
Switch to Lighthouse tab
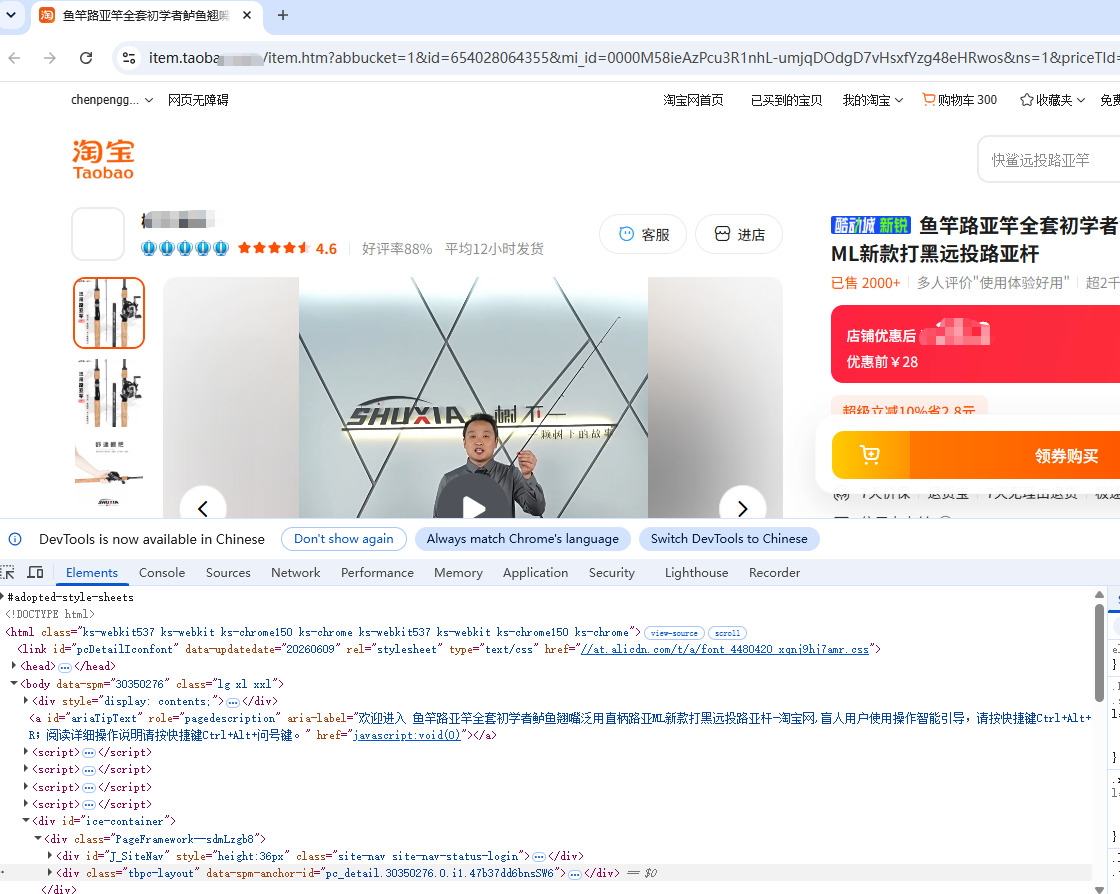pos(696,573)
